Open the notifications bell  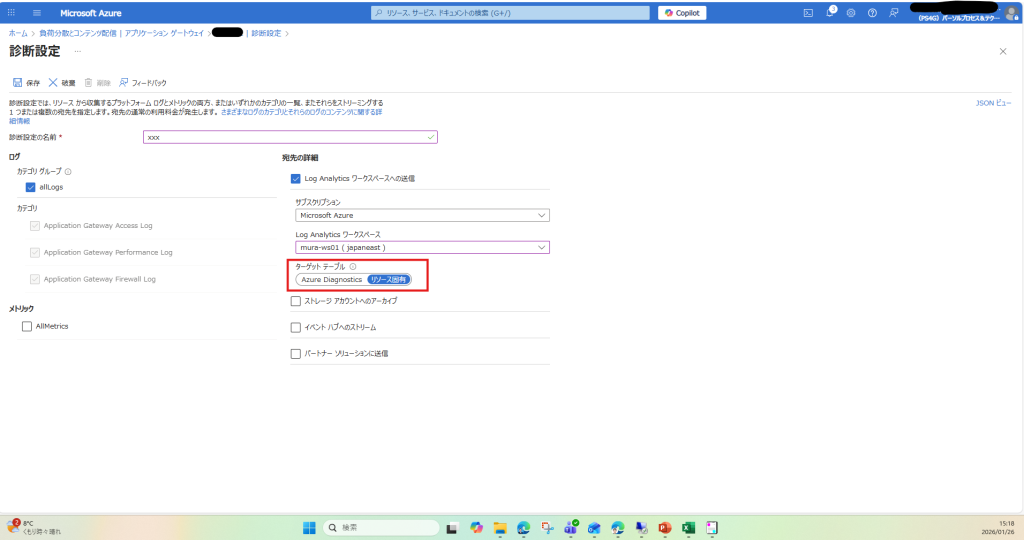point(830,13)
